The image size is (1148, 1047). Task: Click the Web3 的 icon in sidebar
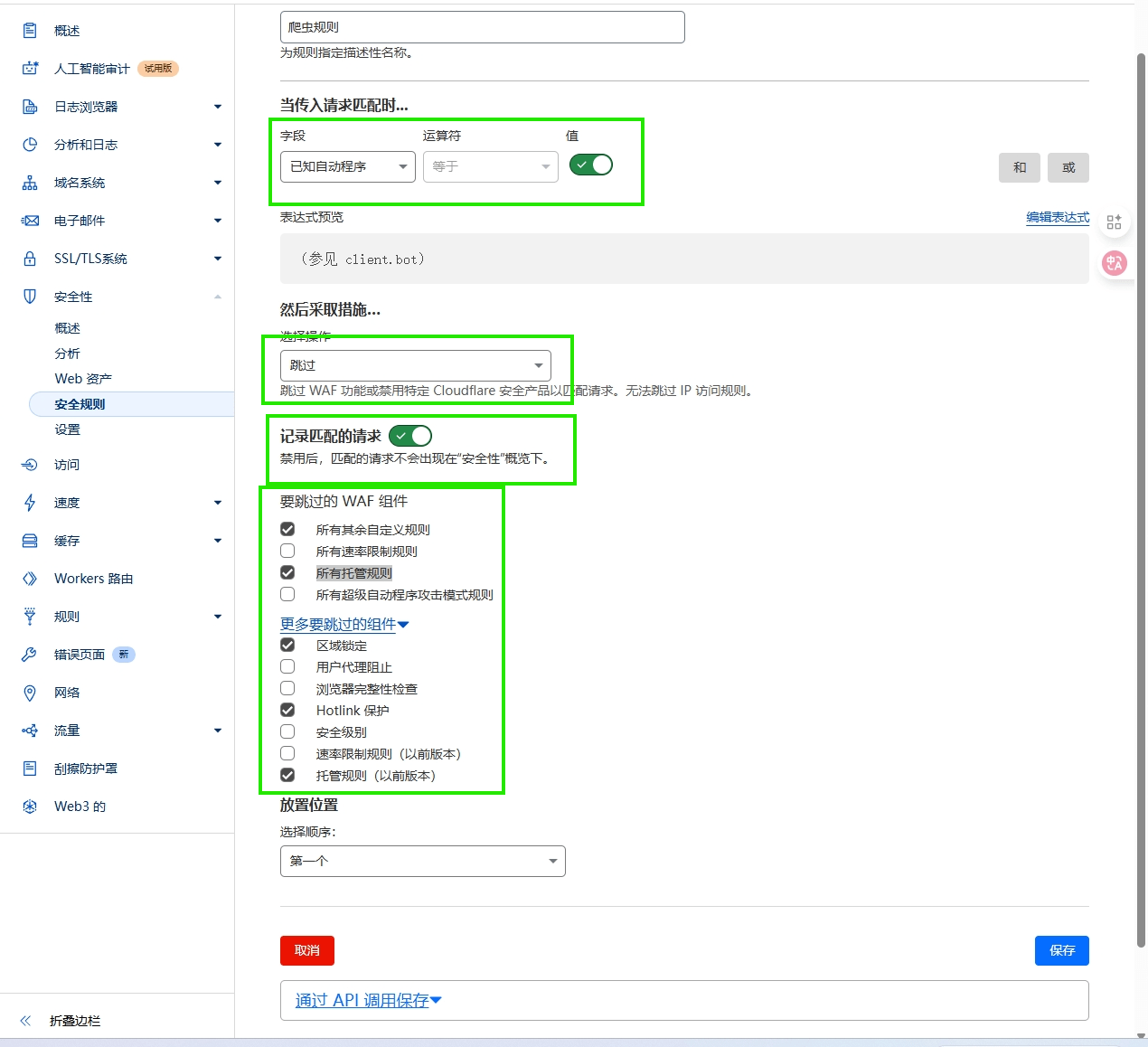pos(30,806)
